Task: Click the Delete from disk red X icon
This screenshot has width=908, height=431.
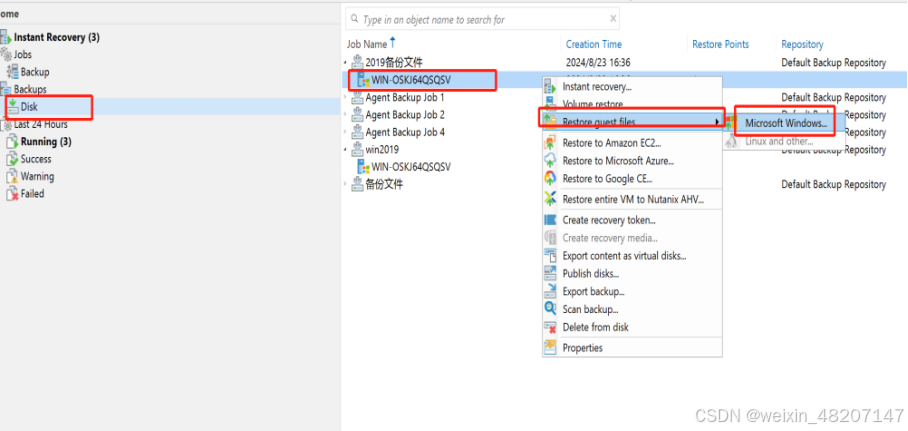Action: point(550,327)
